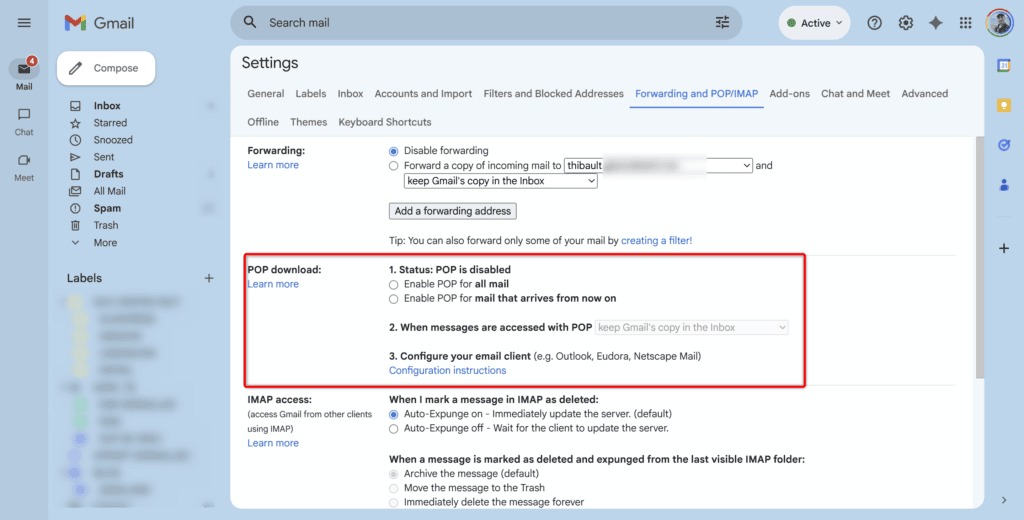The image size is (1024, 520).
Task: Open the Google apps grid
Action: point(965,23)
